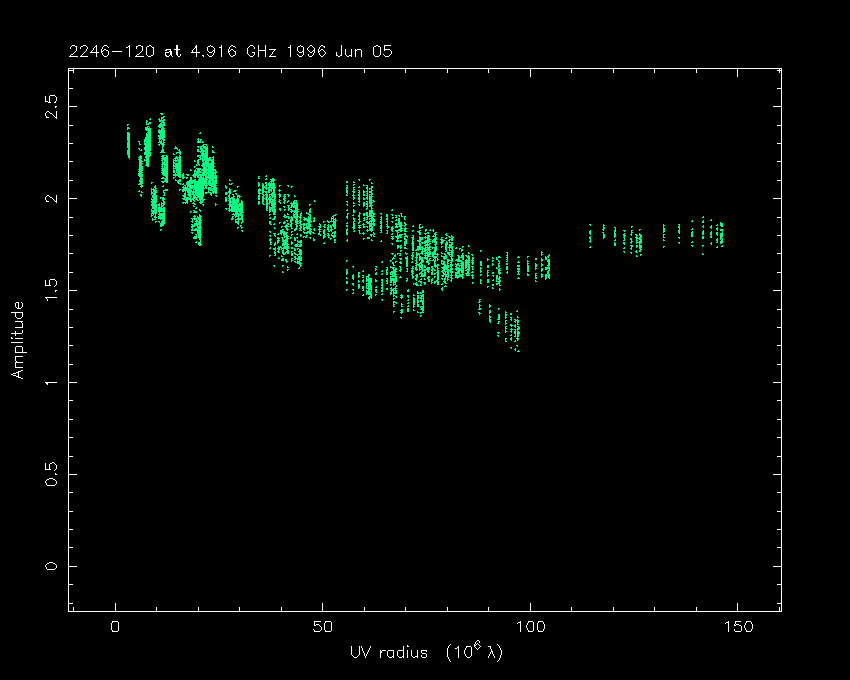This screenshot has height=680, width=850.
Task: Click the '0' tick label on x-axis
Action: [116, 627]
